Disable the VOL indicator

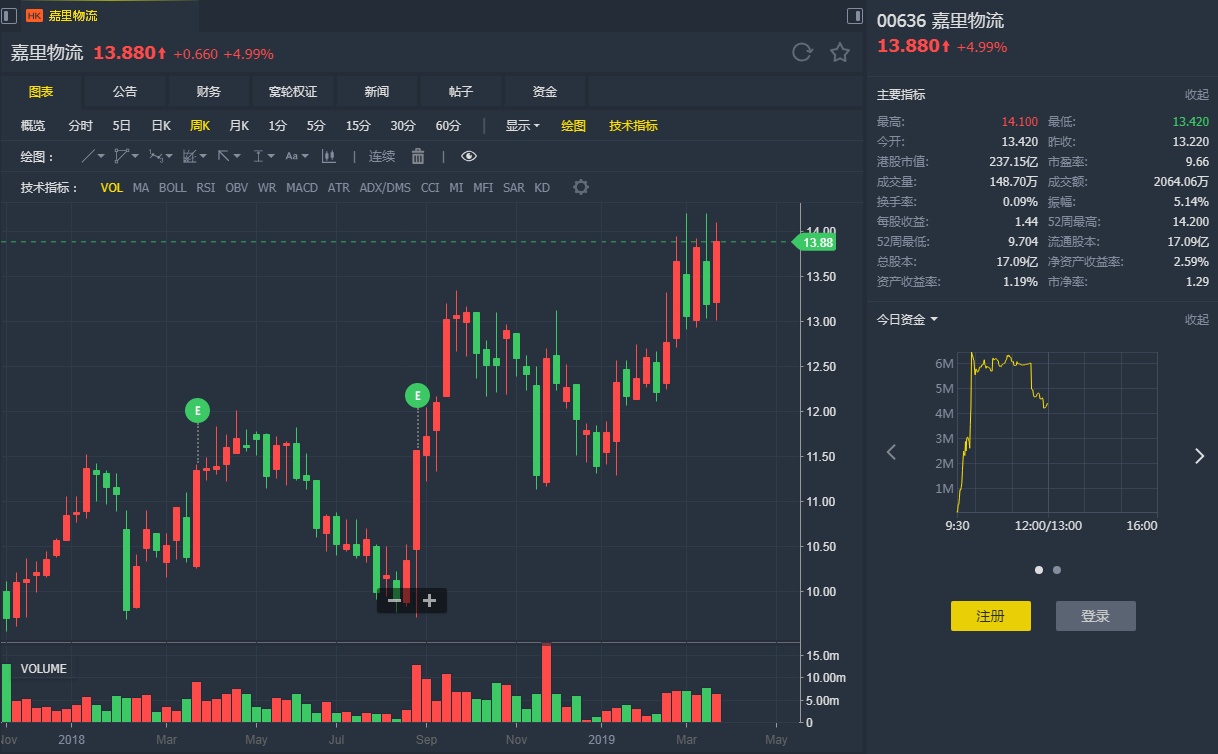112,187
